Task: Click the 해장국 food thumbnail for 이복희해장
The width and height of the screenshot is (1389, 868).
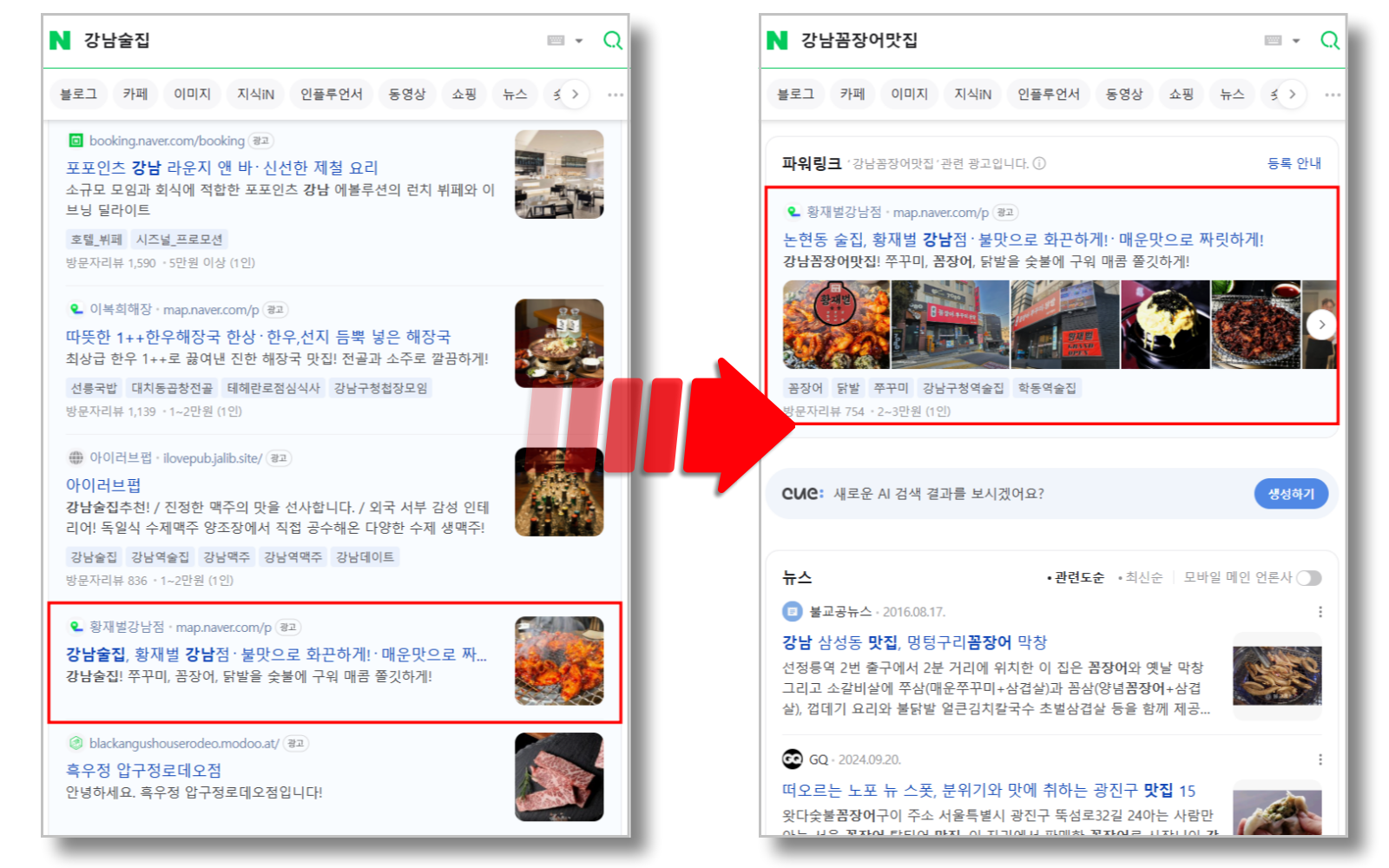Action: (559, 343)
